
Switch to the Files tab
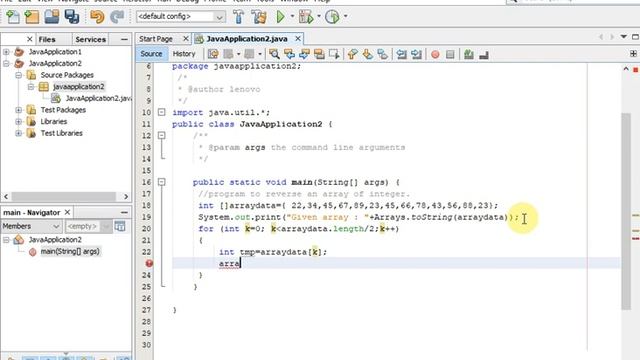point(47,40)
